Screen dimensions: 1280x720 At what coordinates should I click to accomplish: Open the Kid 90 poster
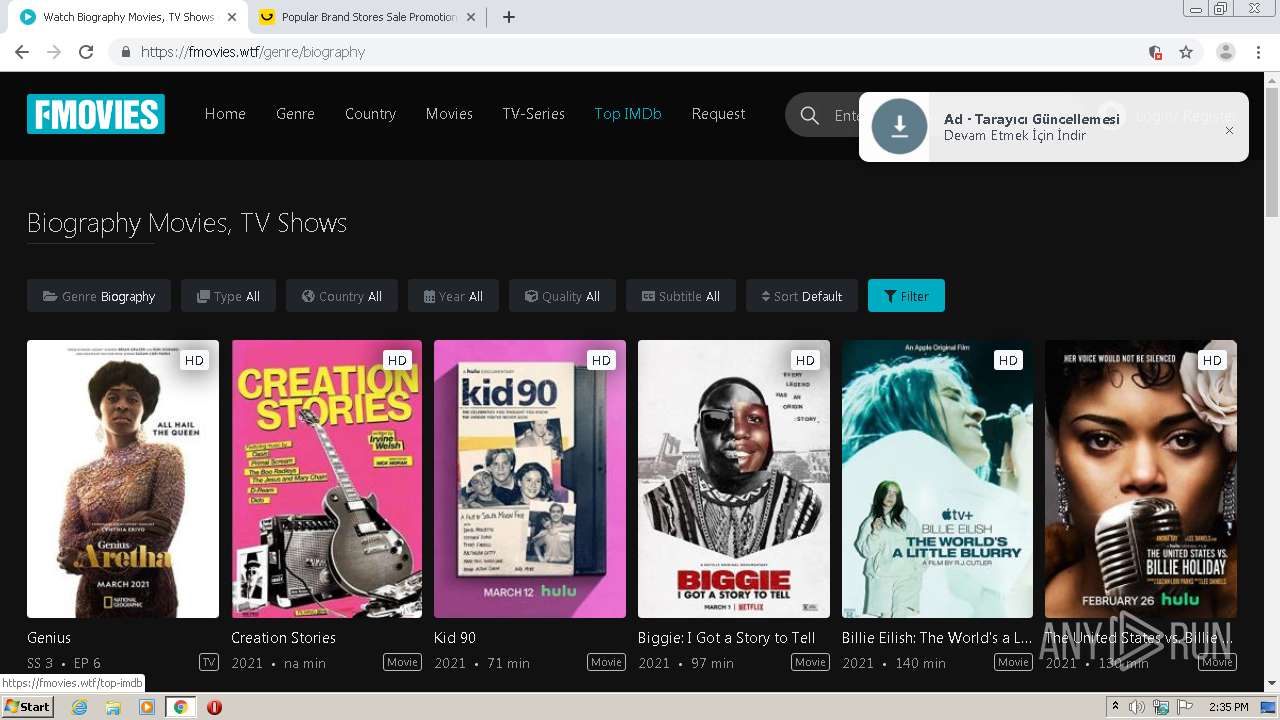click(530, 479)
